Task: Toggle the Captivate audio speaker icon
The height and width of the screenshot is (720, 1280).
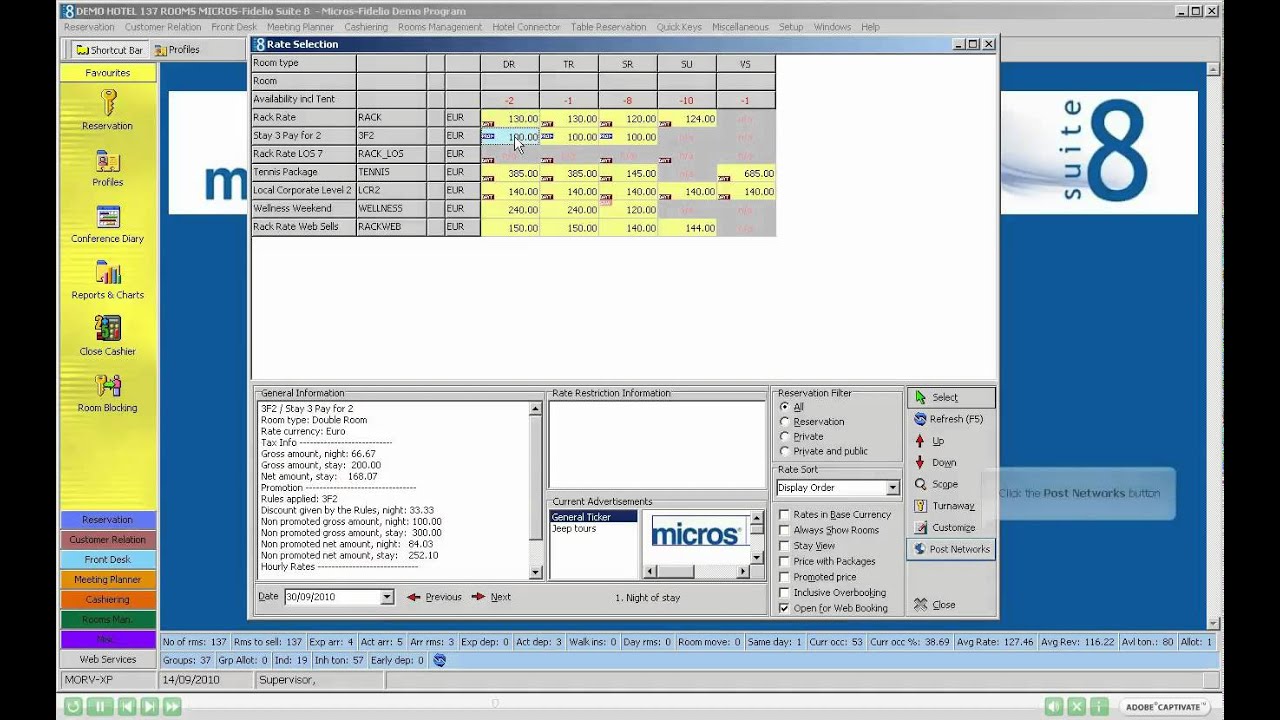Action: click(x=1053, y=707)
